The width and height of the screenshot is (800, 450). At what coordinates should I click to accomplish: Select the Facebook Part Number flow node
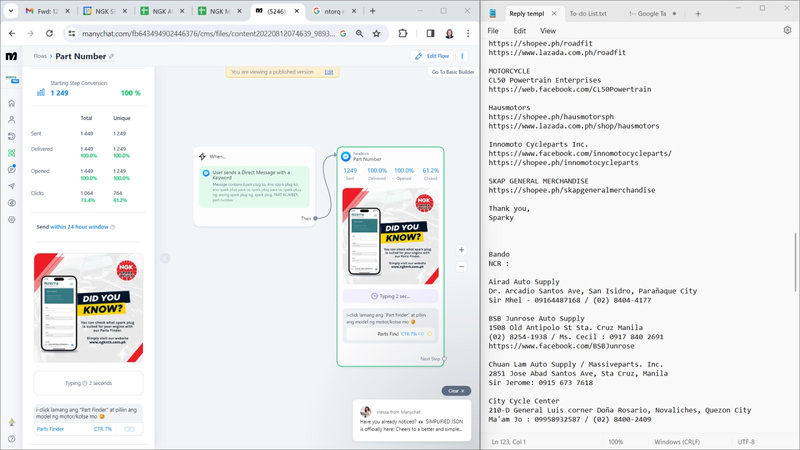[390, 257]
